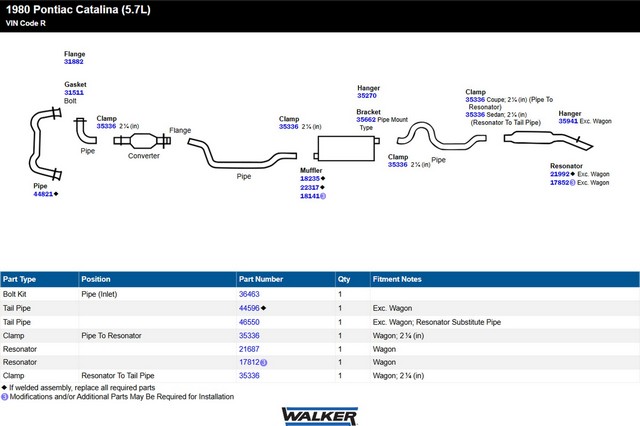Image resolution: width=640 pixels, height=426 pixels.
Task: Click the catalytic converter drawing
Action: (142, 141)
